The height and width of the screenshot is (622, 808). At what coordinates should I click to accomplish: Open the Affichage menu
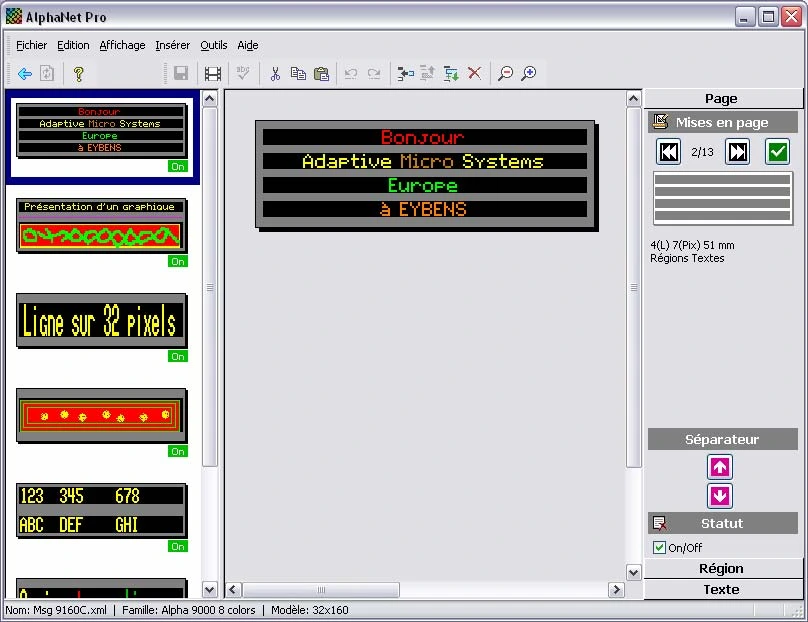[122, 45]
